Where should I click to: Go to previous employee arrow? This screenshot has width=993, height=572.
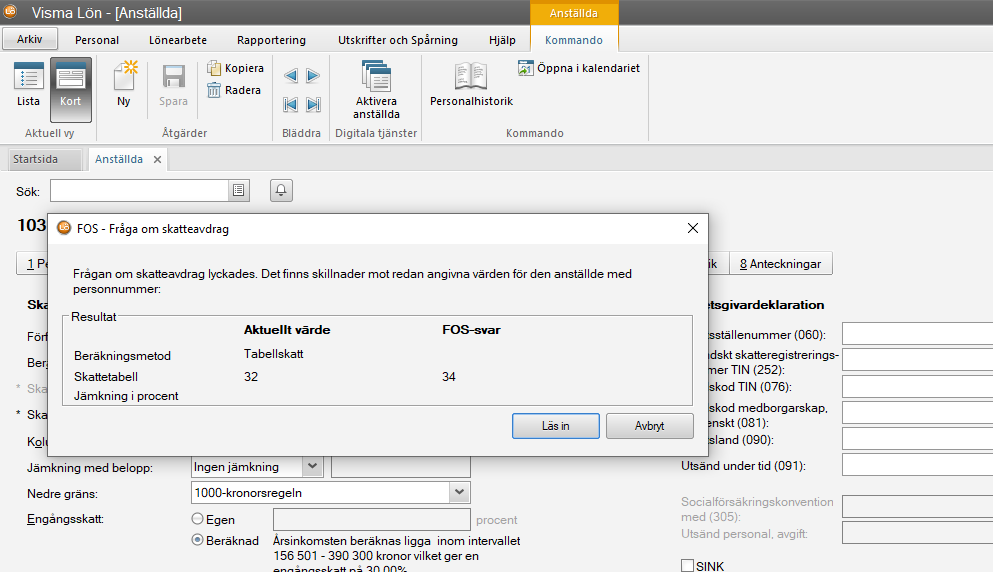291,76
